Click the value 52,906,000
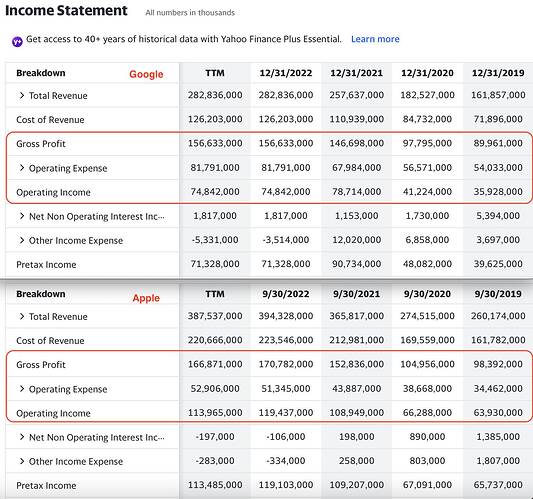Screen dimensions: 533x499 [215, 389]
